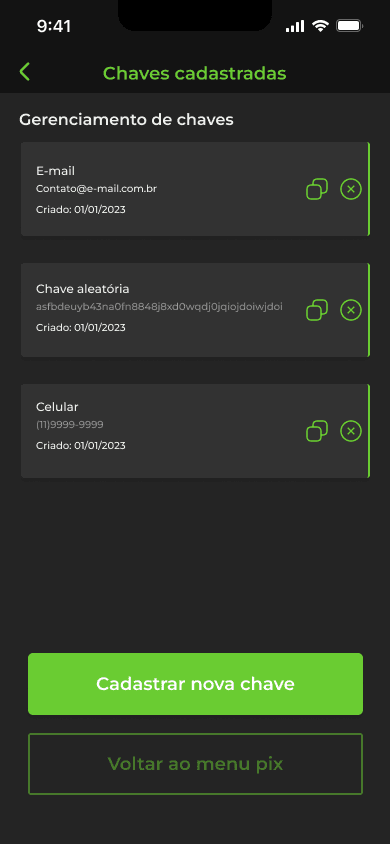390x844 pixels.
Task: Delete the E-mail key
Action: point(351,189)
